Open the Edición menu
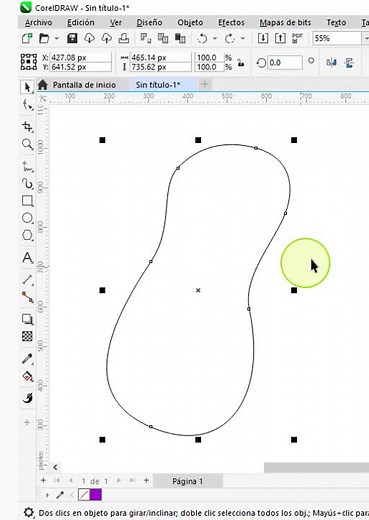Screen dimensions: 369x520 [x=81, y=23]
